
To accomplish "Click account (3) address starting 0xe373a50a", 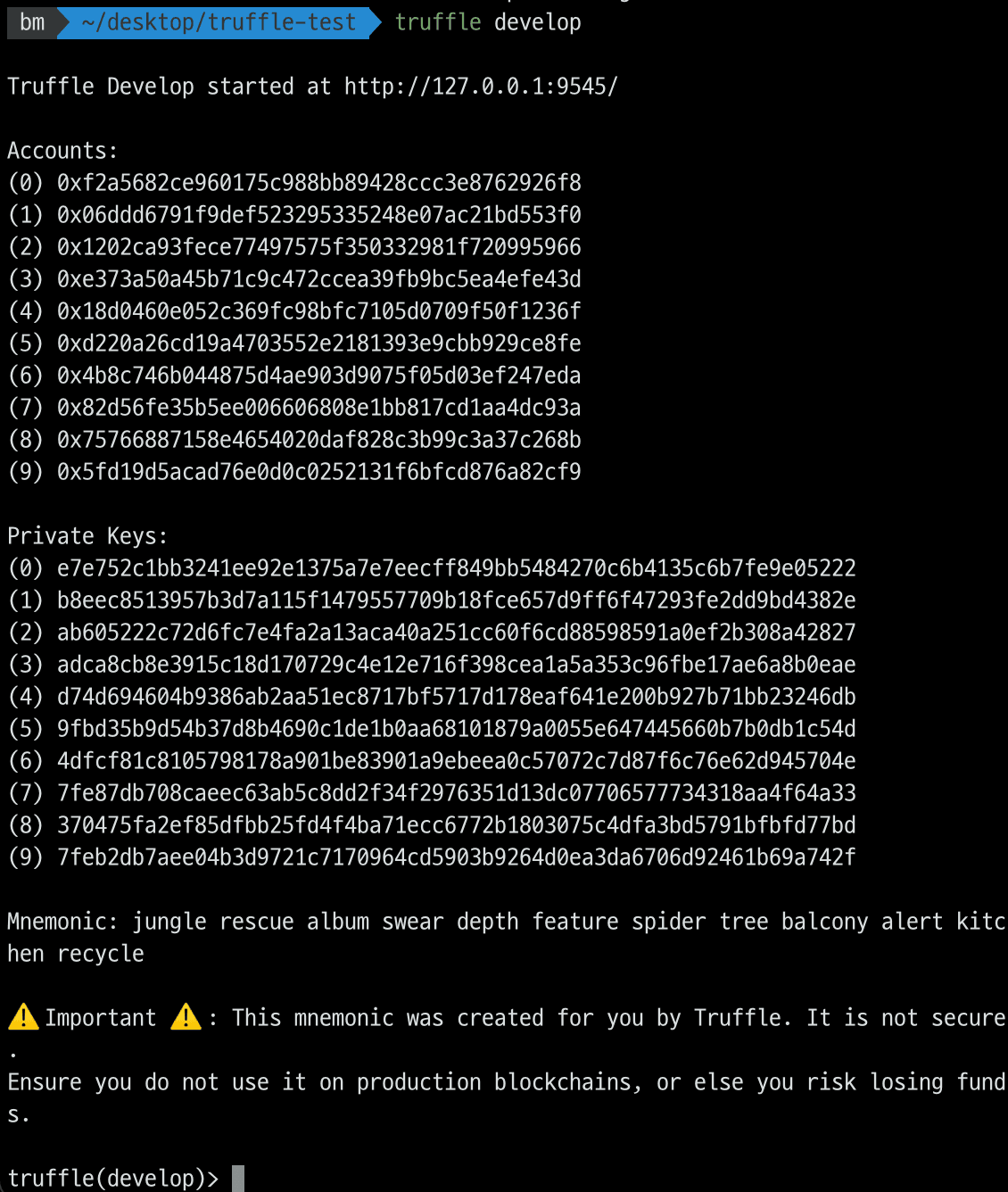I will (319, 279).
